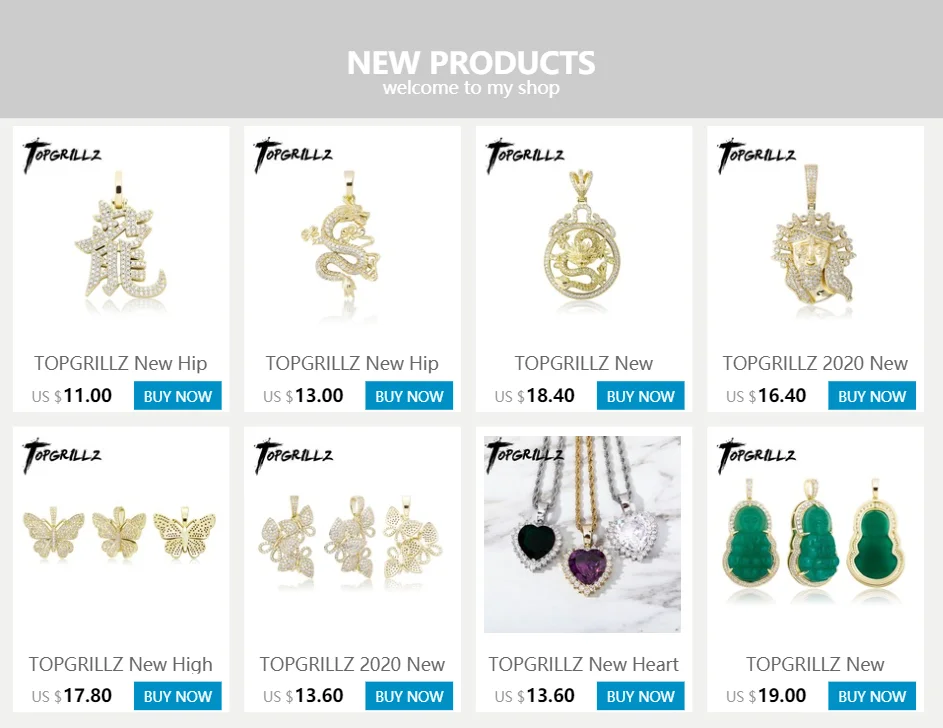Open the TOPGRILLZ 2020 New title above $16.40
Screen dimensions: 943x728
coord(815,363)
